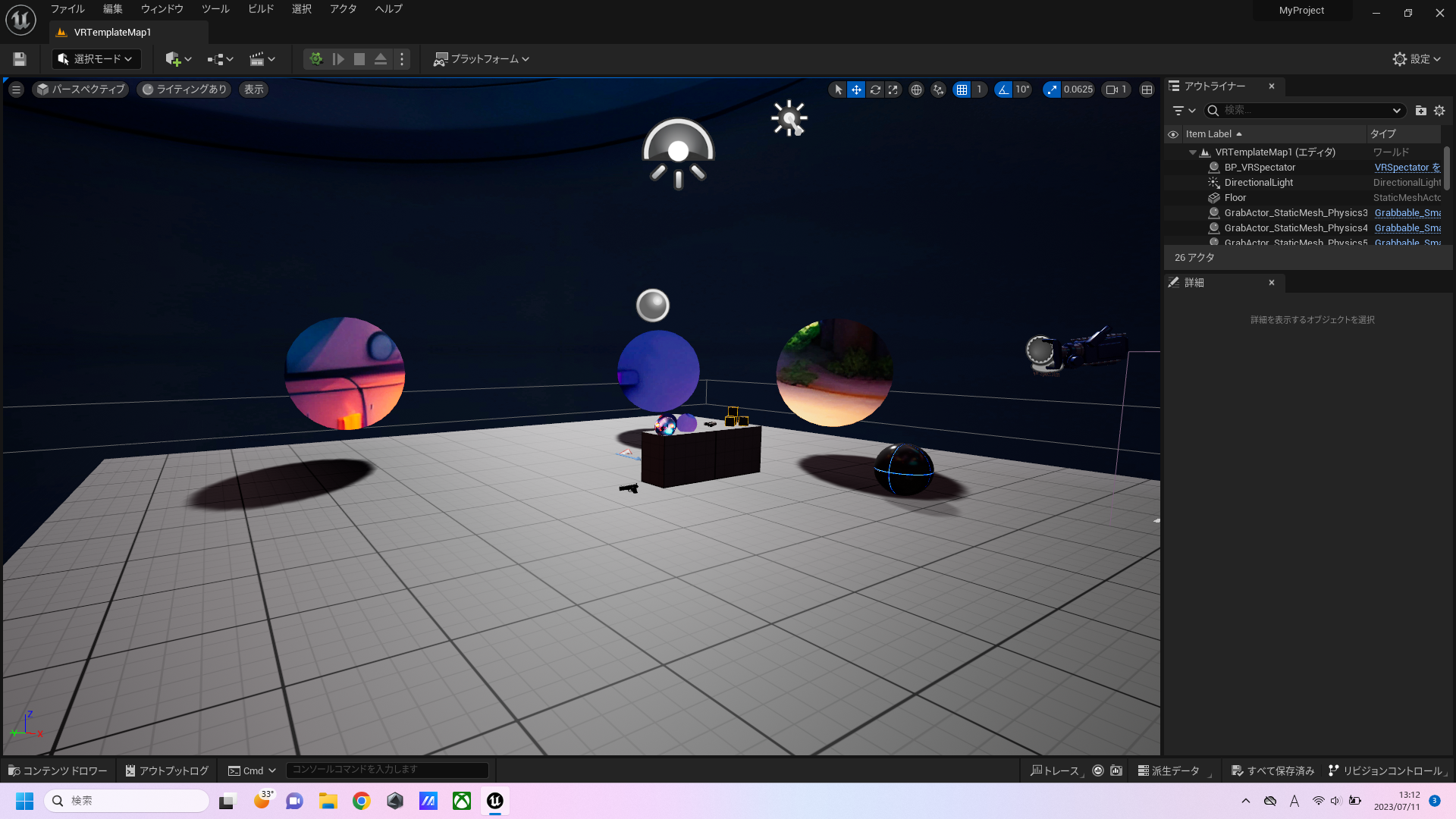Open the Grabbable type link for GrabActor_StaticMesh_Physics4
The image size is (1456, 819).
[x=1407, y=228]
